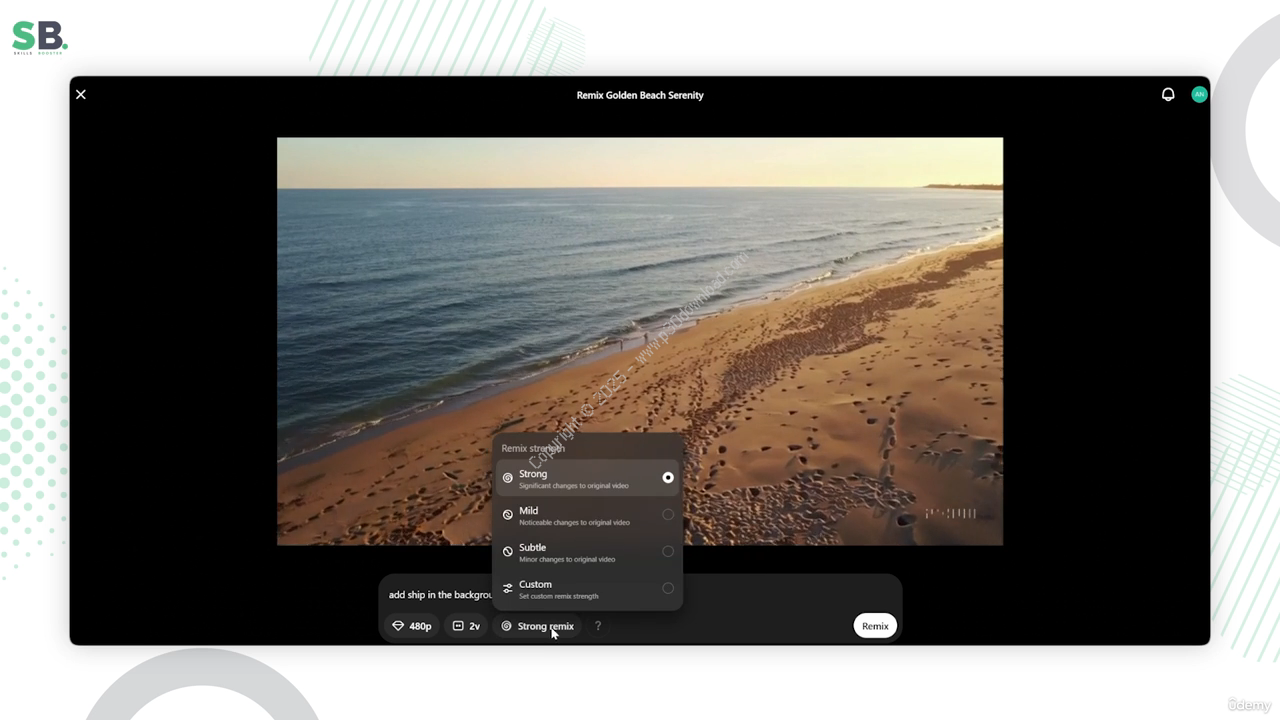
Task: Select the Strong radio button
Action: pyautogui.click(x=668, y=478)
